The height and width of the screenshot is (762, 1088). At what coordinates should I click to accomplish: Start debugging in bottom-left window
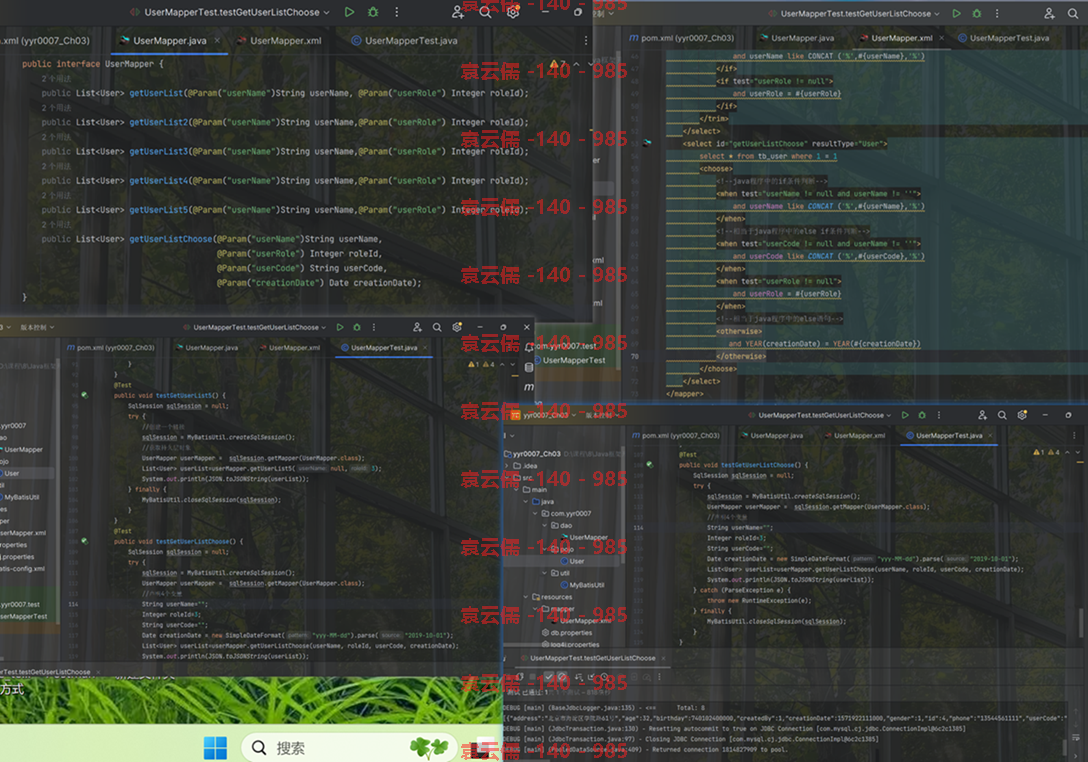357,327
